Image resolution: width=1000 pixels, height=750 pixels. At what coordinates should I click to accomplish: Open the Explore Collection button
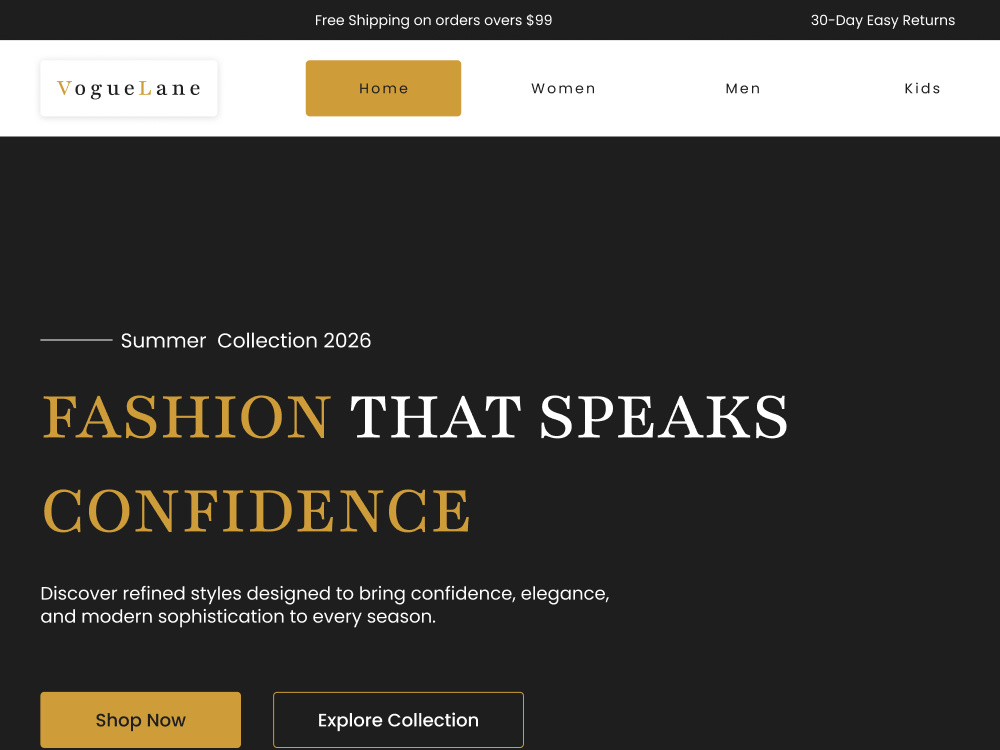pos(398,719)
